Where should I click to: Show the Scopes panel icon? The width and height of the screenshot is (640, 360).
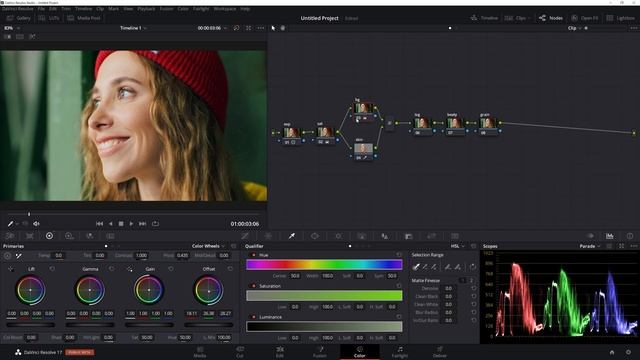pos(609,236)
